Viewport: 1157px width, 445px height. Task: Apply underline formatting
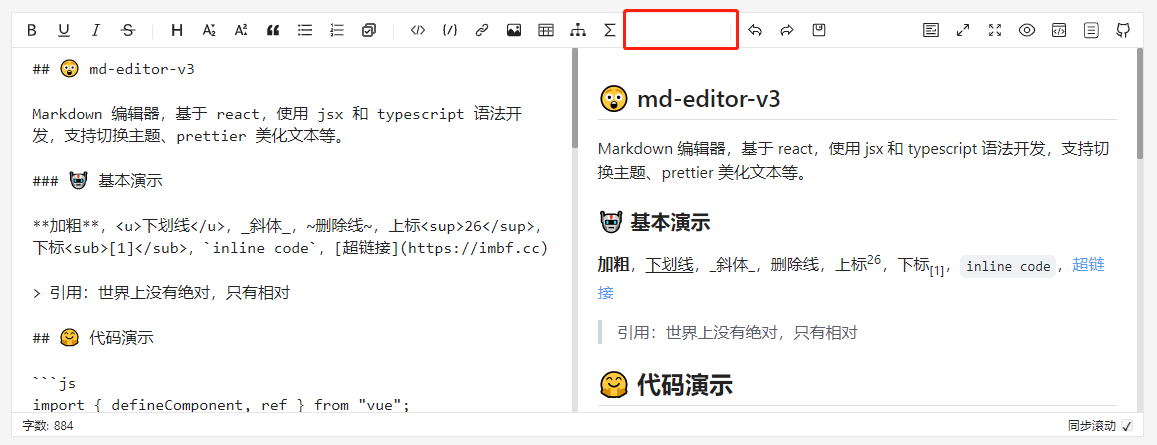64,30
